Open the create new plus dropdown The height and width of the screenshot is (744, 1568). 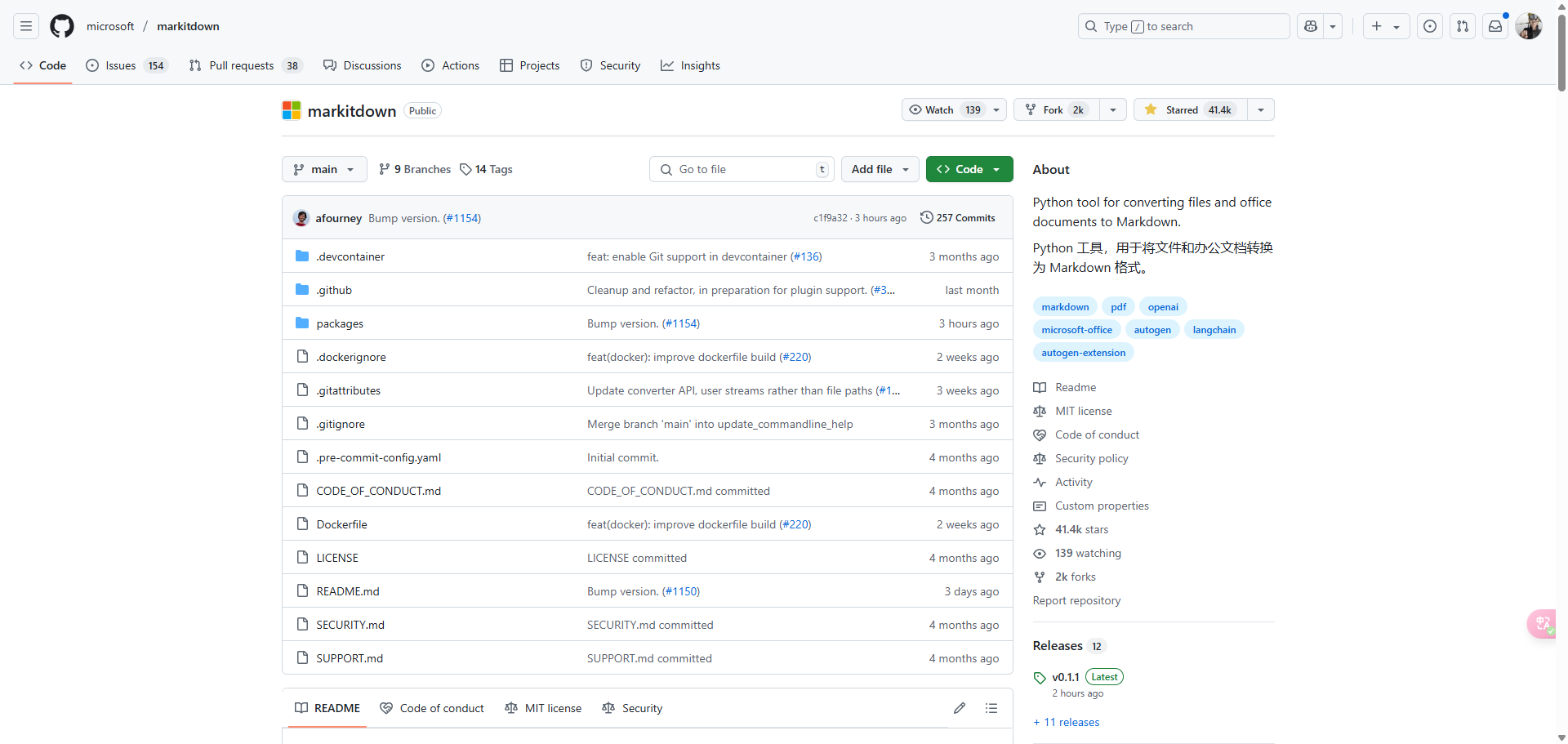tap(1385, 26)
